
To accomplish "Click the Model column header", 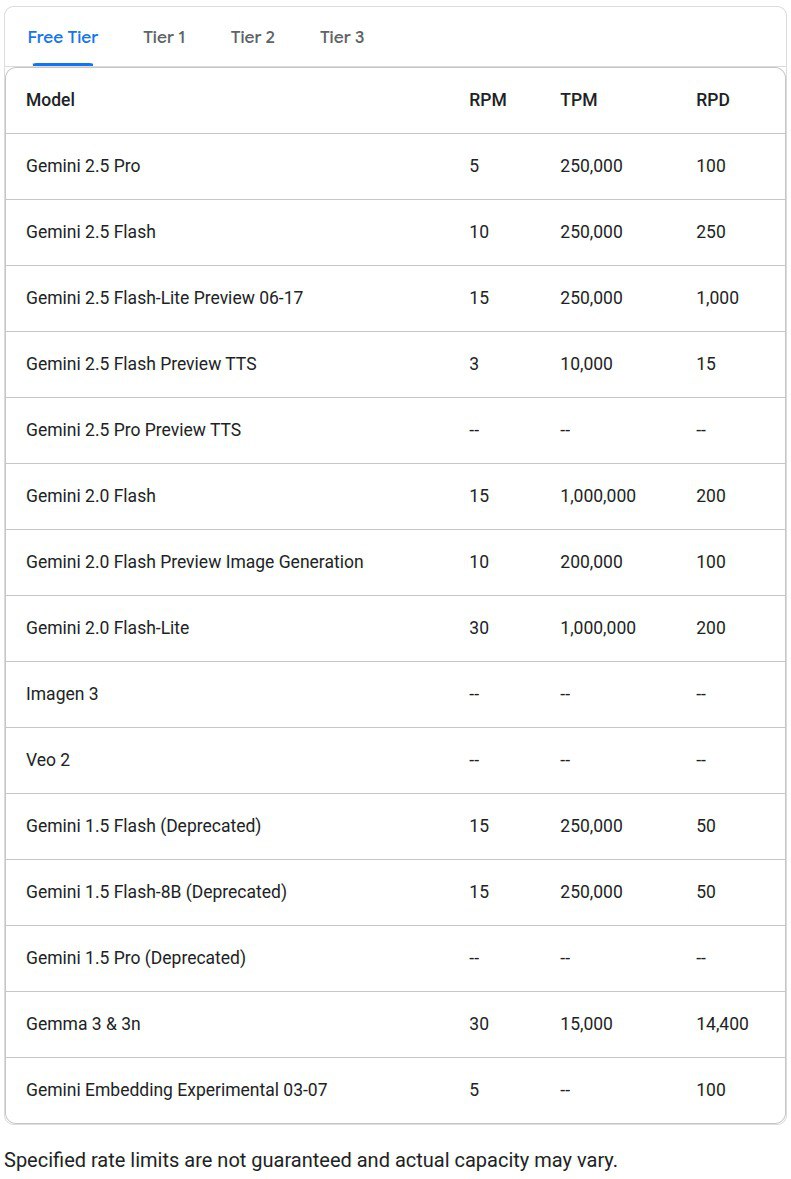I will [50, 100].
